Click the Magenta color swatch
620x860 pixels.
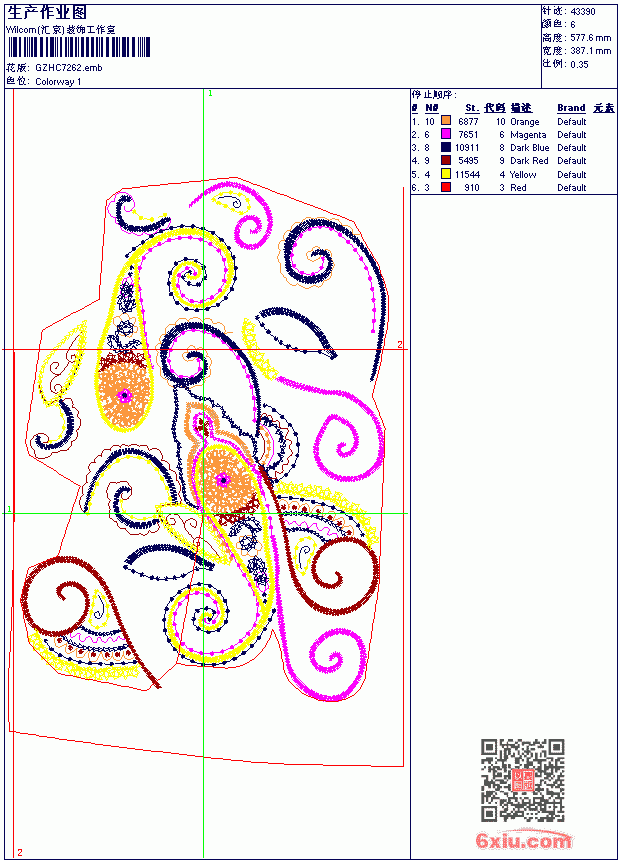pos(446,134)
